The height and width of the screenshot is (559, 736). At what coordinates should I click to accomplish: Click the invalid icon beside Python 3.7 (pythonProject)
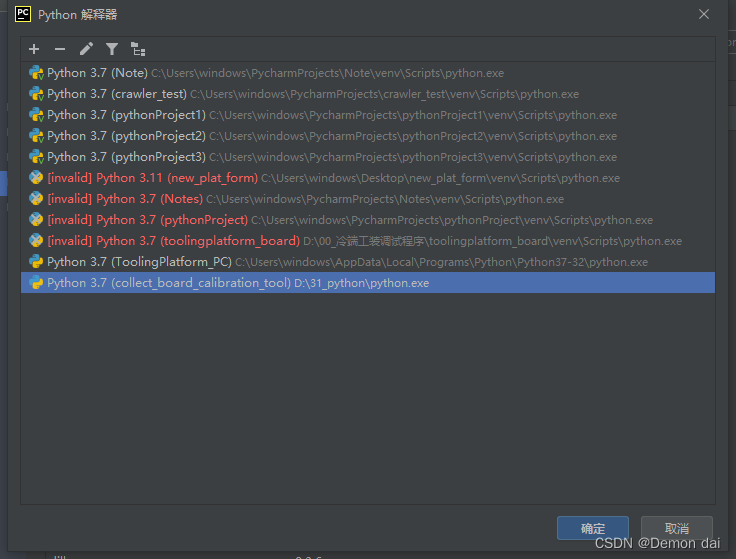pyautogui.click(x=36, y=220)
